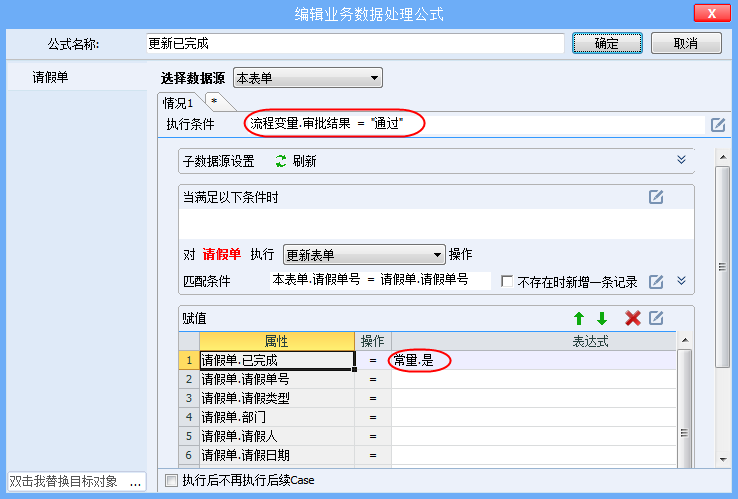738x499 pixels.
Task: Click the empty 当满足以下条件时 condition area
Action: tap(436, 224)
